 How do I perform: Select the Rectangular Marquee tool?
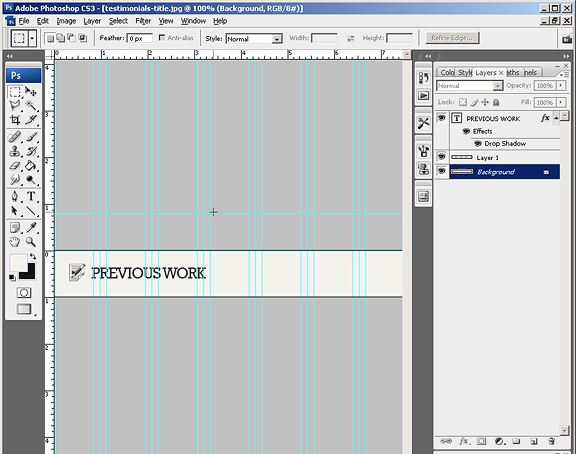15,91
